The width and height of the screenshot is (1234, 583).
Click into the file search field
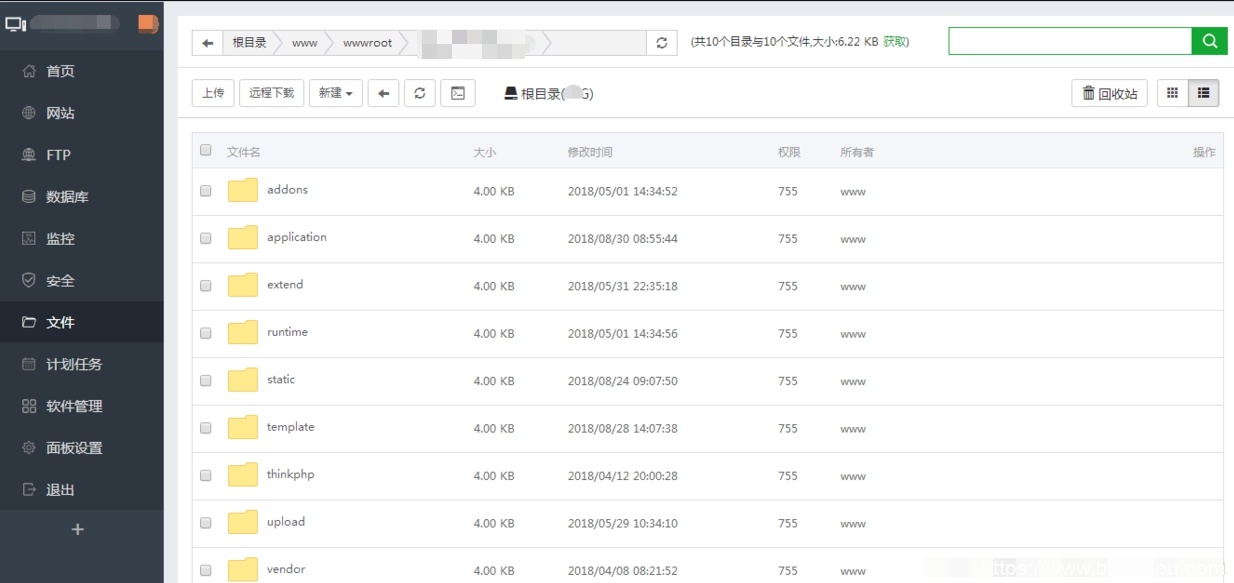(x=1070, y=41)
